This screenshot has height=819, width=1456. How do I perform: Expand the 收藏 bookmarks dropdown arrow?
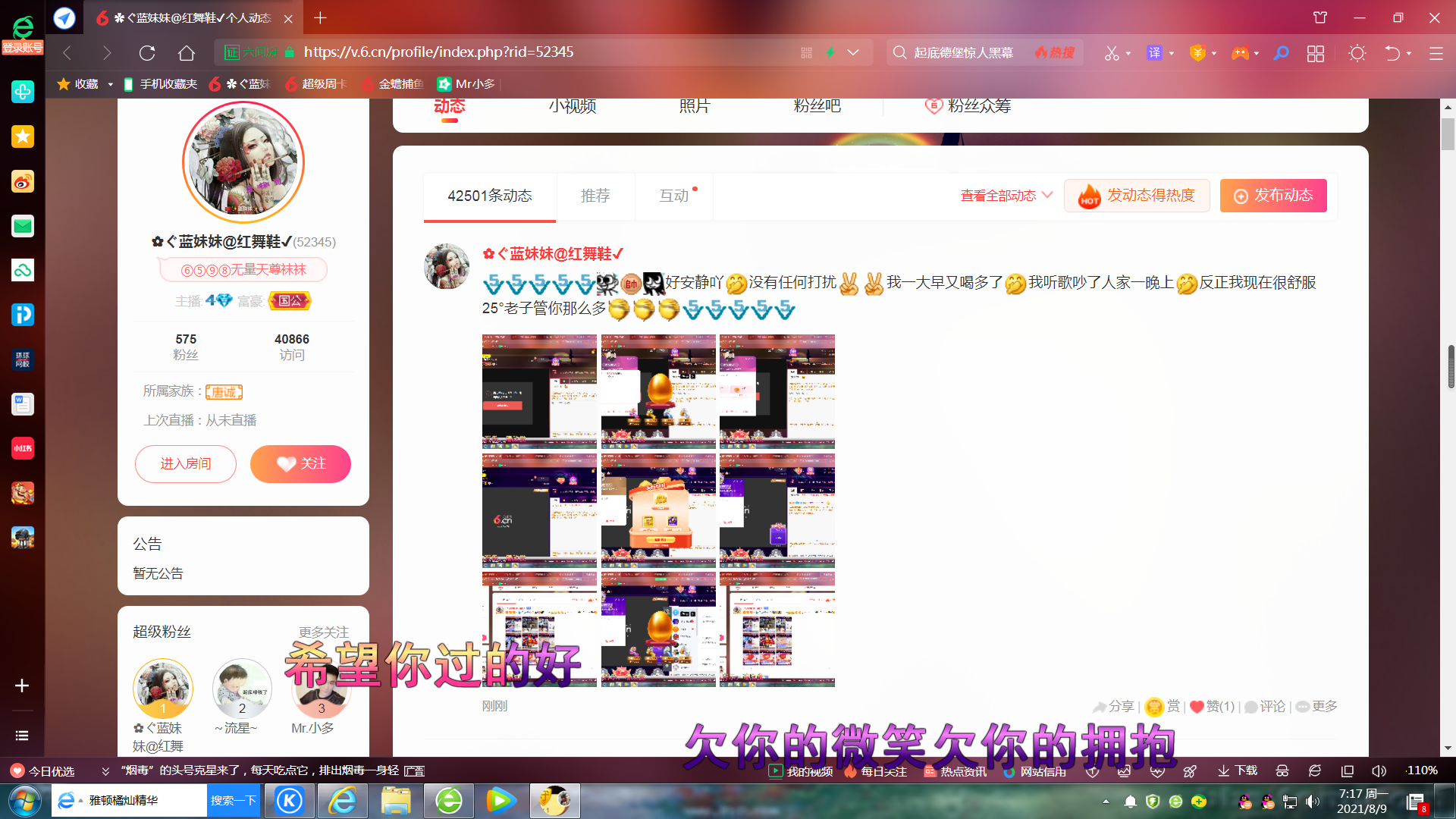[x=111, y=84]
